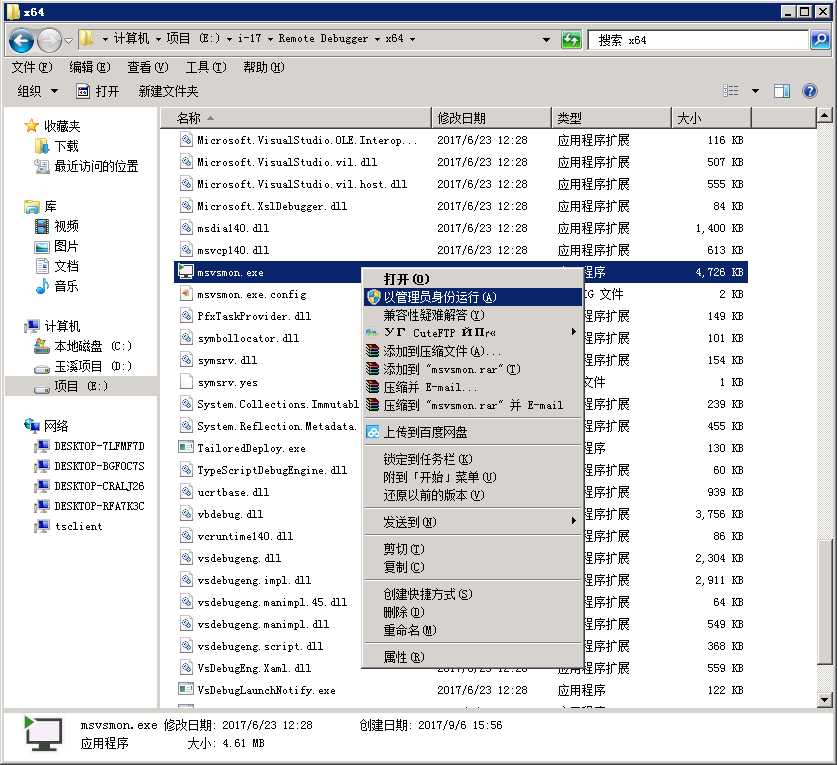Click the Back navigation arrow button
The image size is (837, 765).
coord(21,41)
